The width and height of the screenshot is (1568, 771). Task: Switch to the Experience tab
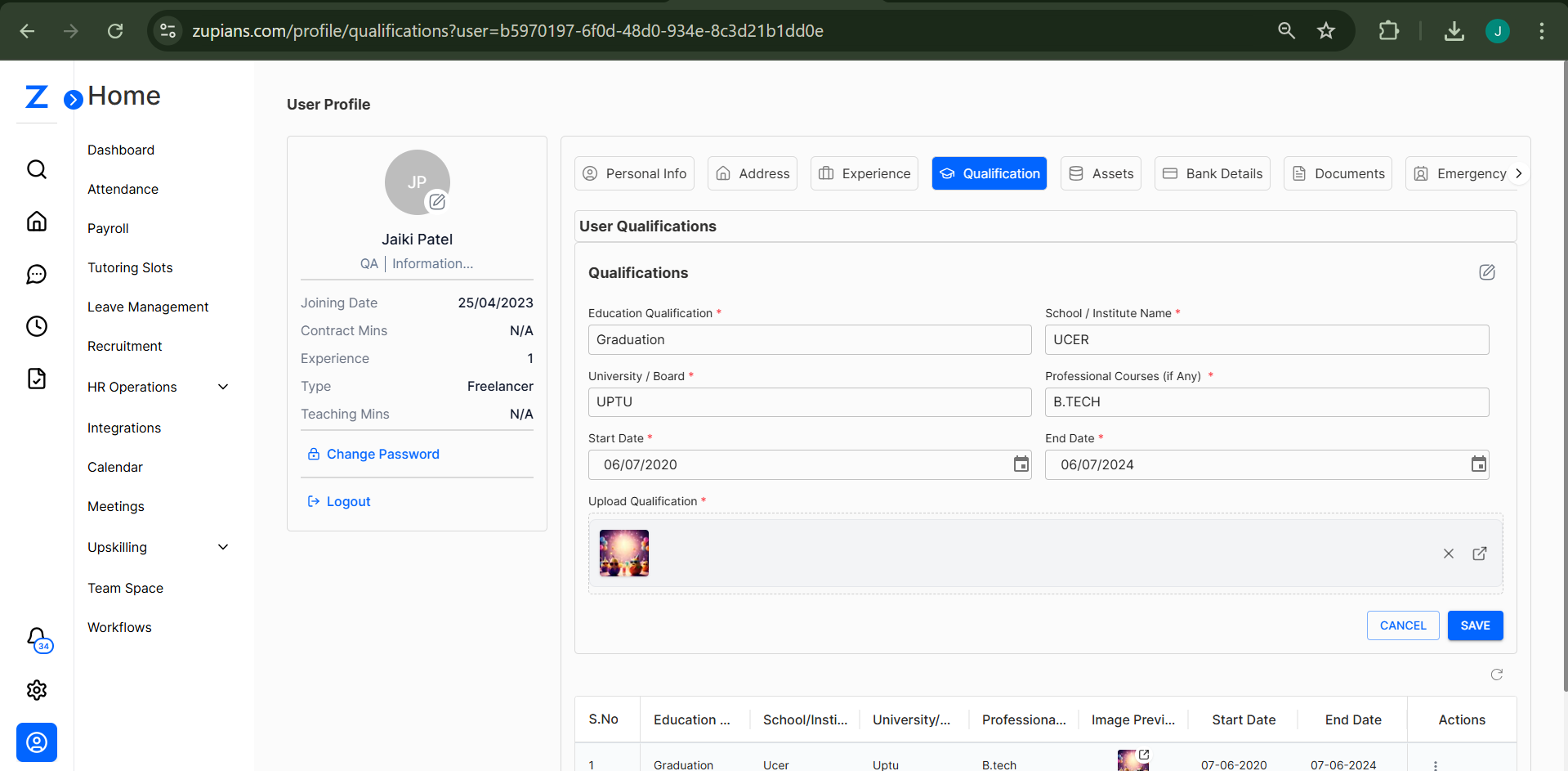864,173
